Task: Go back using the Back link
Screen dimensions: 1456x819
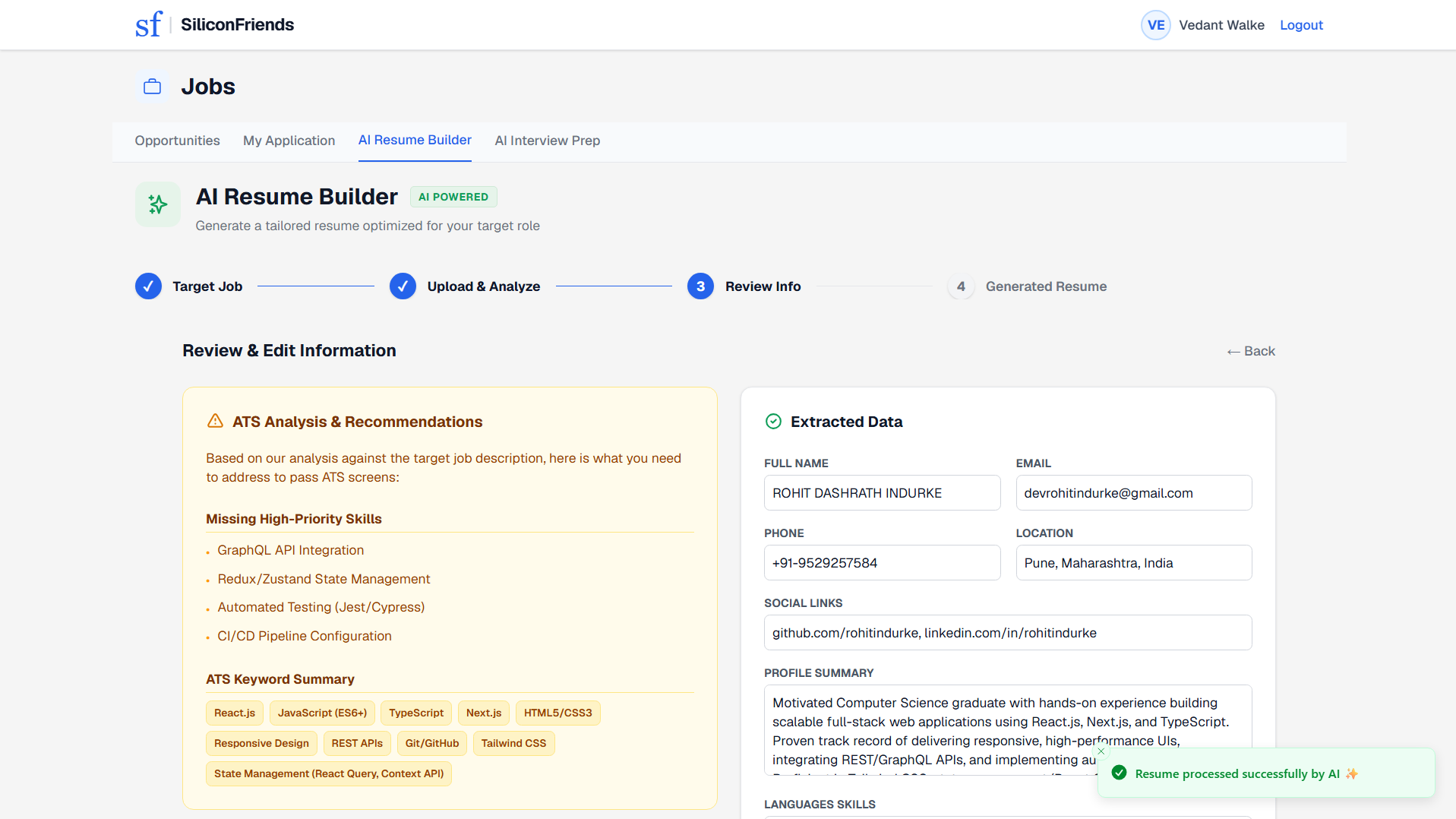Action: [1251, 351]
